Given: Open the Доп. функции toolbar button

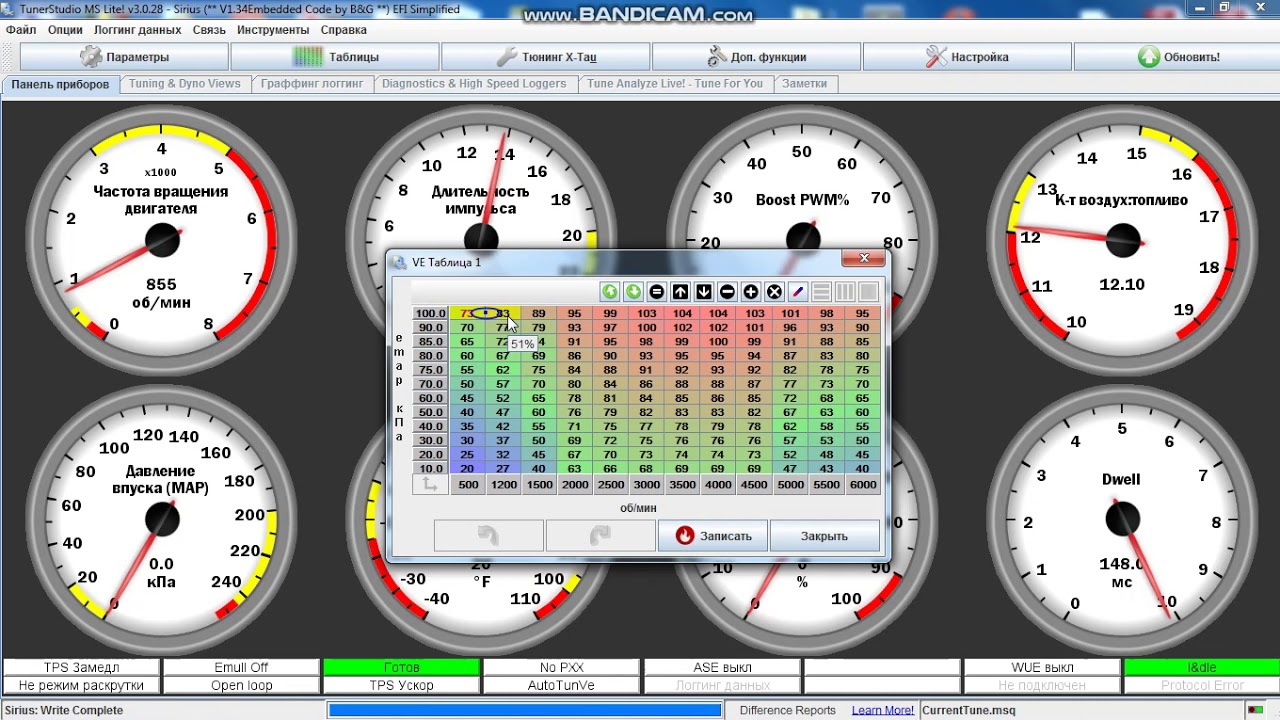Looking at the screenshot, I should [x=757, y=57].
